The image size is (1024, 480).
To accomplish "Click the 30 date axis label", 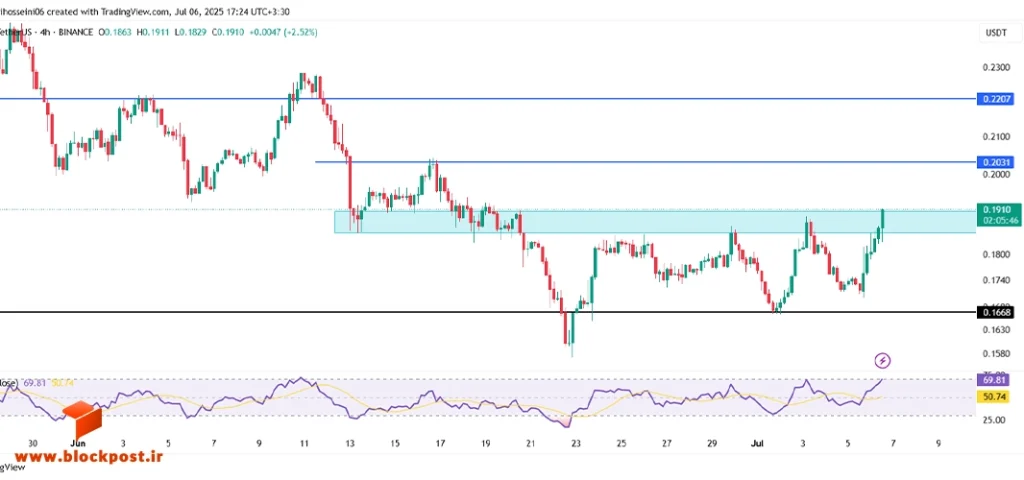I will (33, 443).
